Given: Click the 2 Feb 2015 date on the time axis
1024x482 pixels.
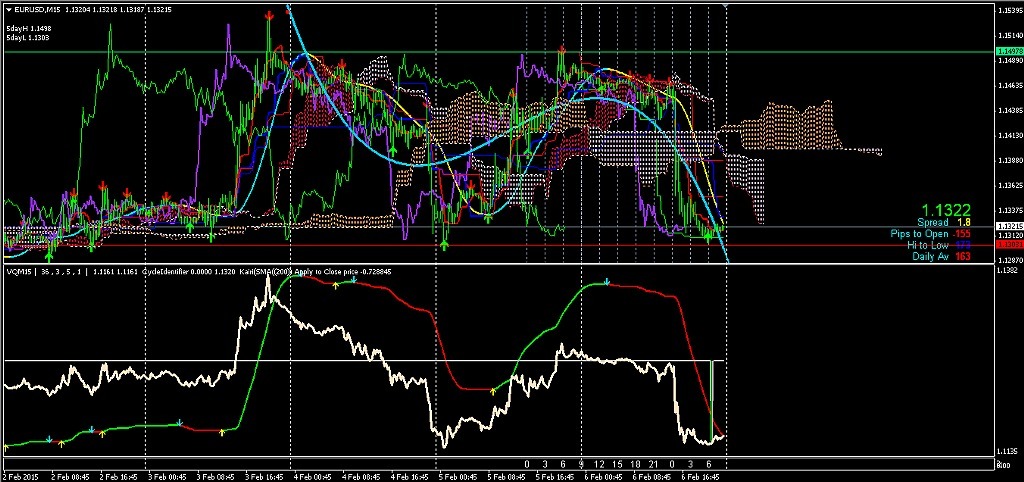Looking at the screenshot, I should coord(21,476).
